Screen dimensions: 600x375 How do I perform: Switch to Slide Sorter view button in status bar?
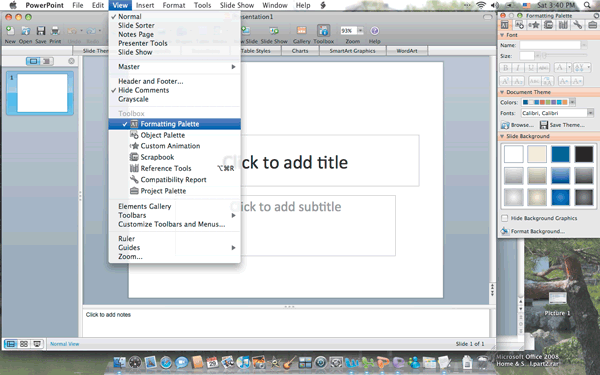click(24, 344)
